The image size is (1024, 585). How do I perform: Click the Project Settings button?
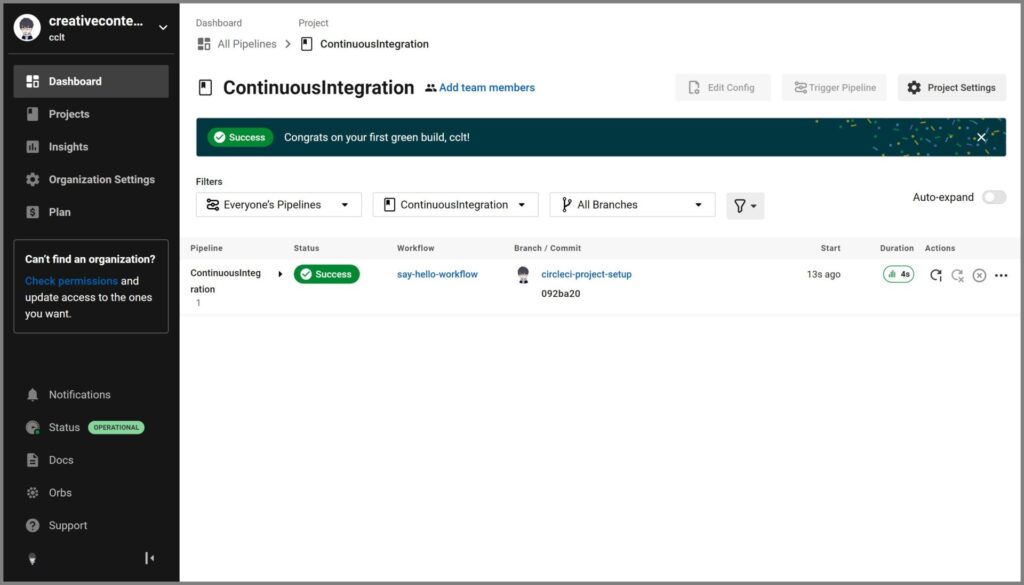(x=951, y=88)
